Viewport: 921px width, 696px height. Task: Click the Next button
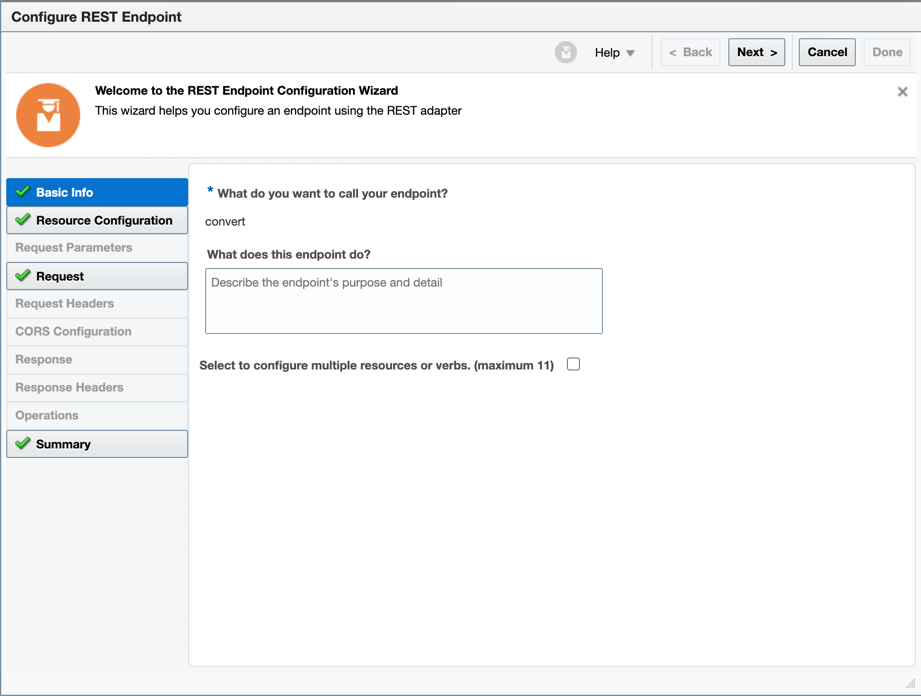[756, 52]
